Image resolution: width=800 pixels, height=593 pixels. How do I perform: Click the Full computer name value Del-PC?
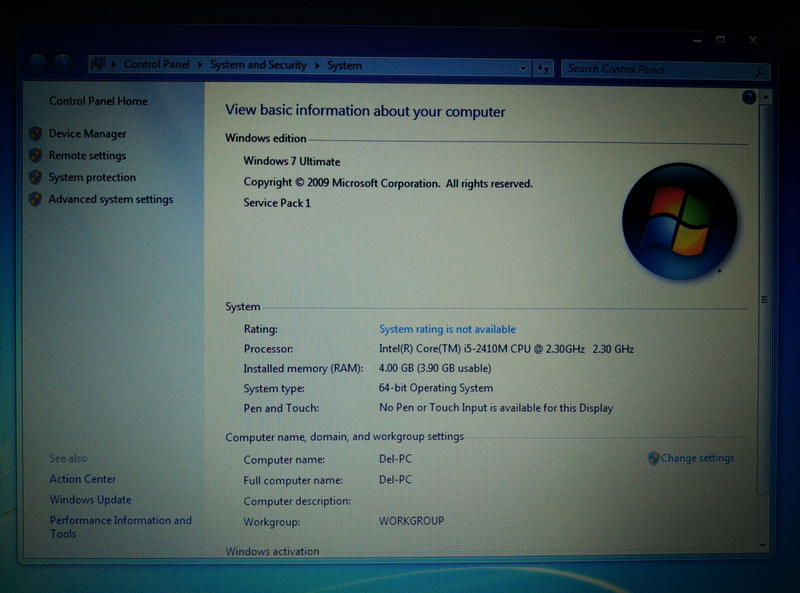395,480
